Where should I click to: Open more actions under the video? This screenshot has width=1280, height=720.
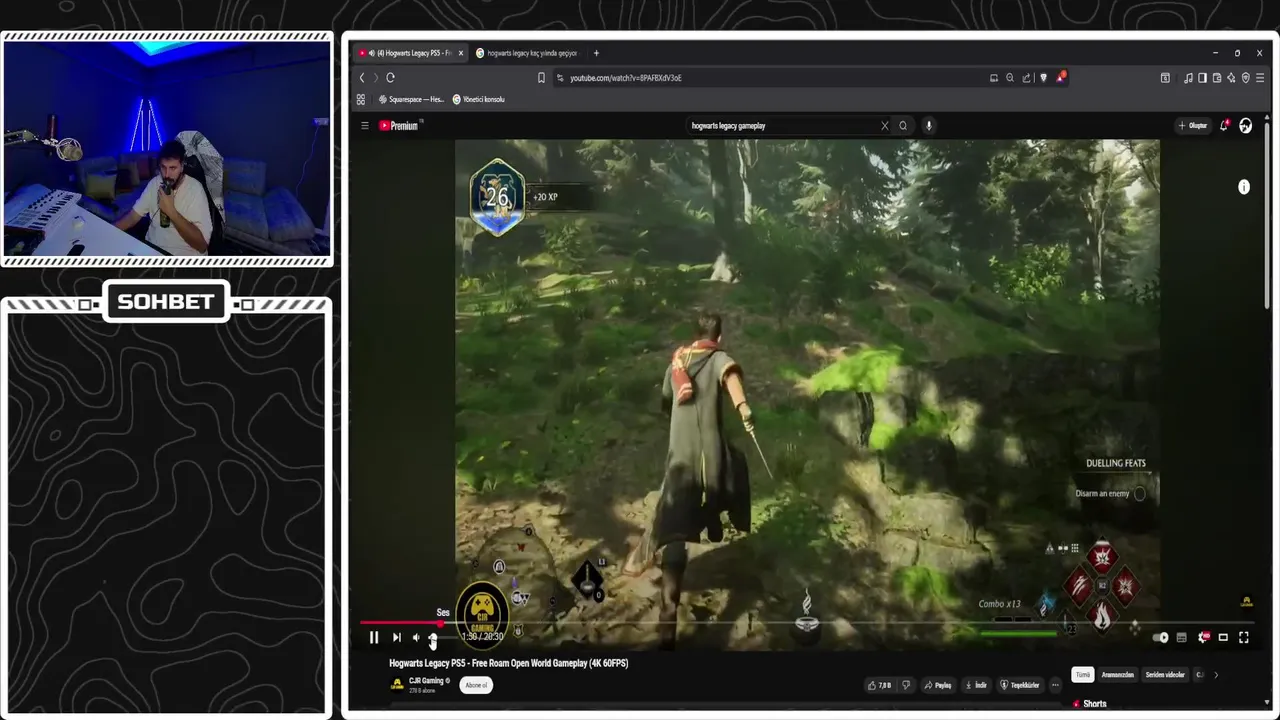[1055, 685]
